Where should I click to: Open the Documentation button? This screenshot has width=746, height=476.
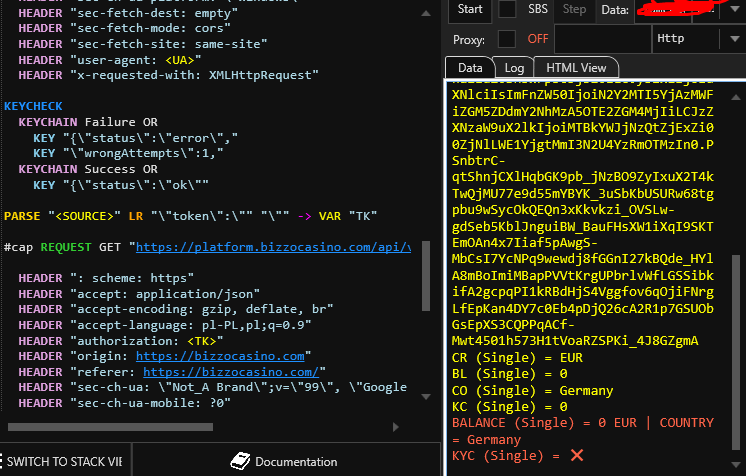pyautogui.click(x=284, y=462)
